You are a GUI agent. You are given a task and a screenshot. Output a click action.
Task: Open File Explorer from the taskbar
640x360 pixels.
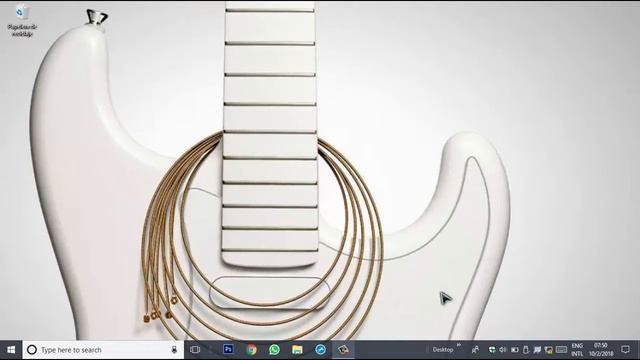(298, 350)
